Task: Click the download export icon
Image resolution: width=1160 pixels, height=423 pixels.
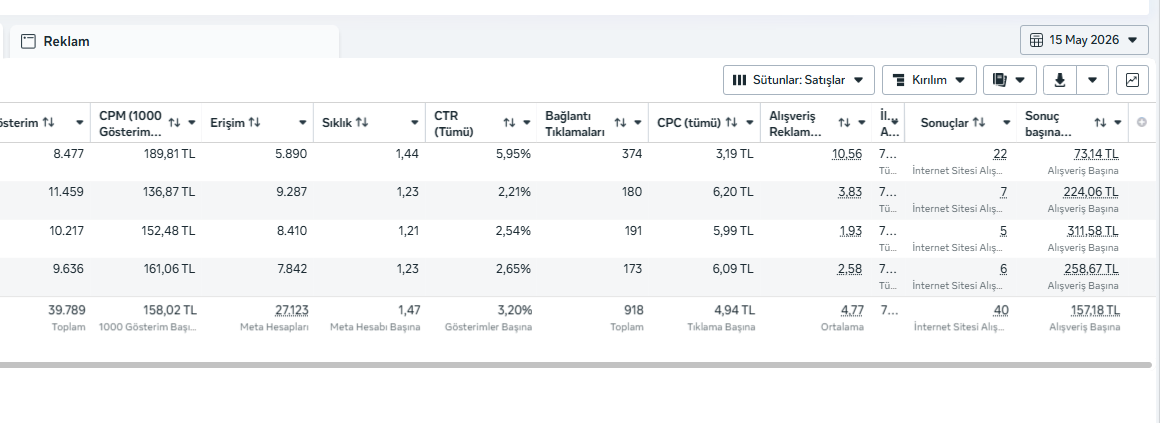Action: (x=1059, y=80)
